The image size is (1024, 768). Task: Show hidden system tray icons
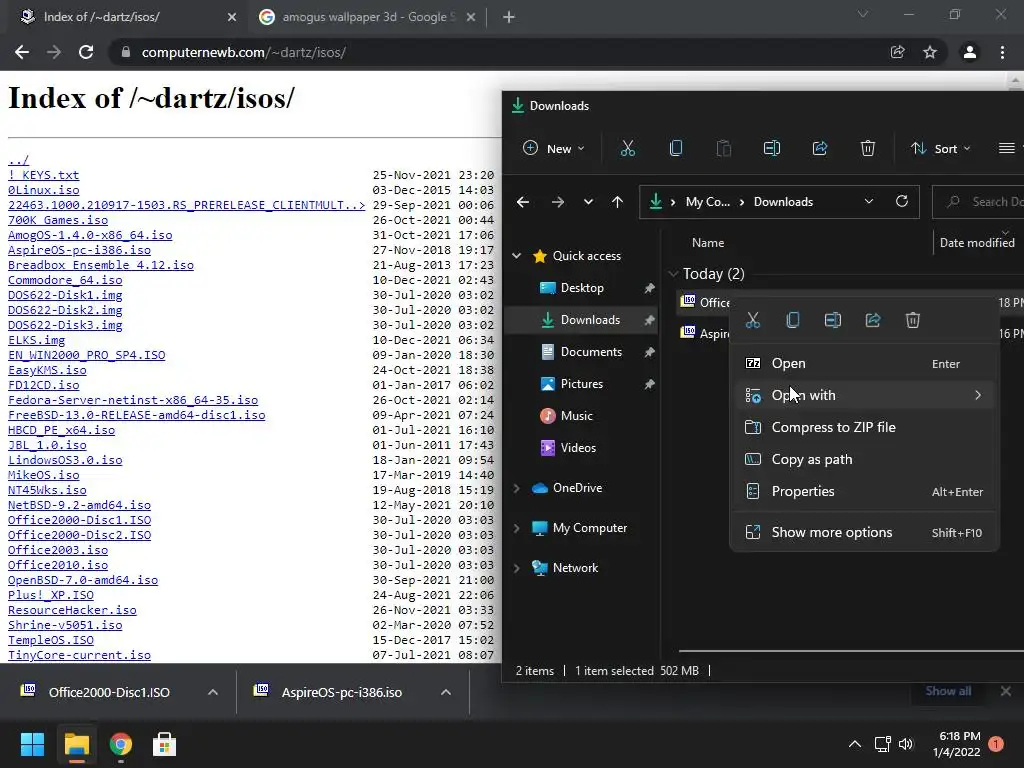(855, 744)
